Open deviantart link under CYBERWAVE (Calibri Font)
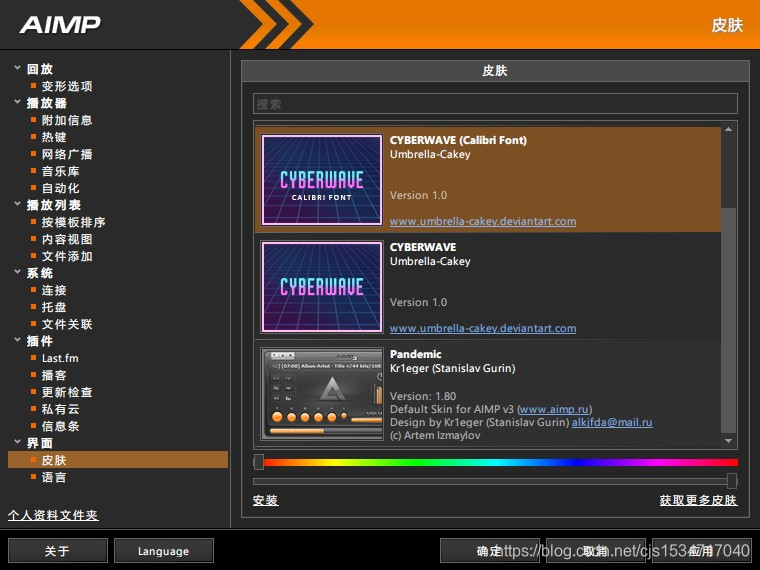 [483, 222]
